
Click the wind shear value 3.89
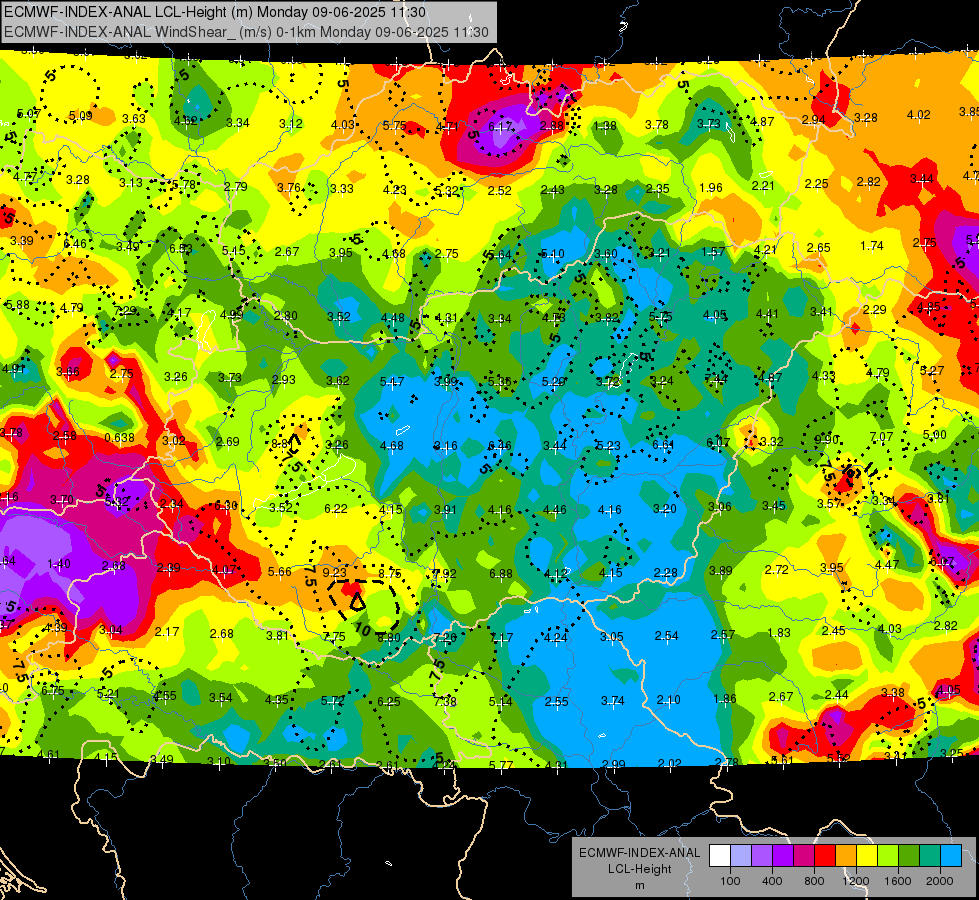pos(721,570)
